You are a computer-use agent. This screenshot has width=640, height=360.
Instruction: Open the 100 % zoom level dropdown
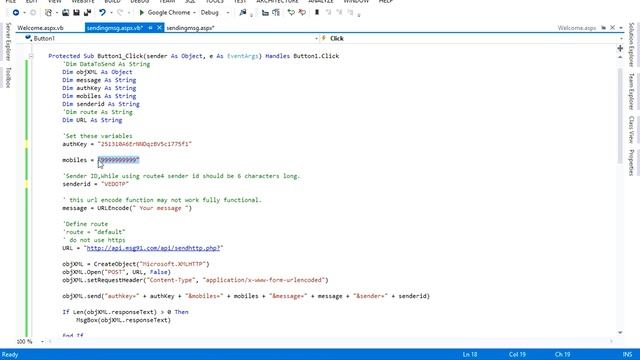42,342
